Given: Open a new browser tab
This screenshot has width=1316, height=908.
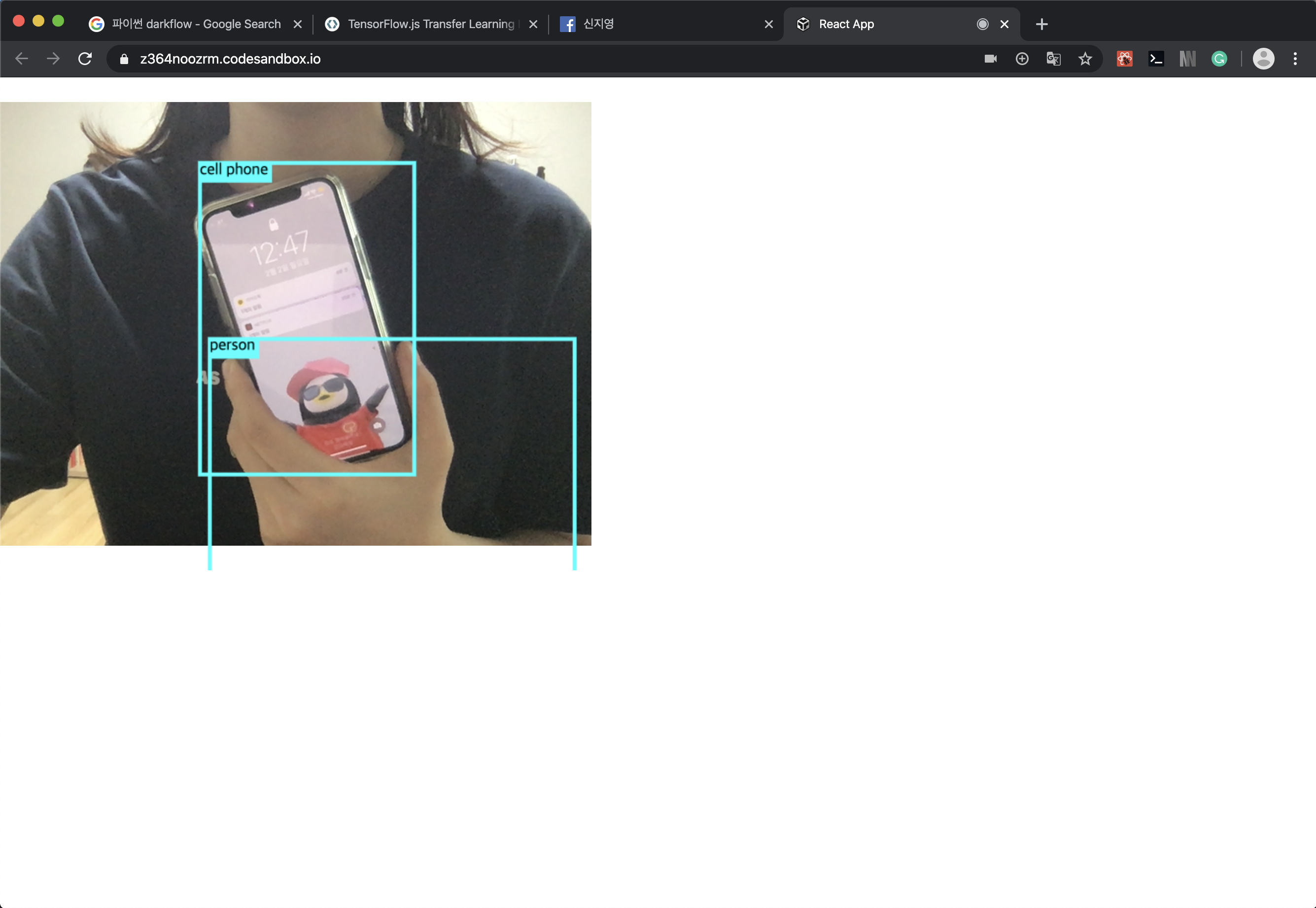Looking at the screenshot, I should 1041,24.
